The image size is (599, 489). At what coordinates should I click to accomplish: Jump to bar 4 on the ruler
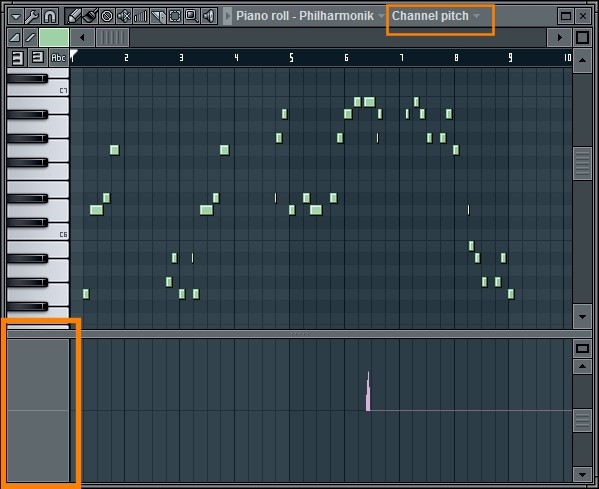(x=236, y=58)
